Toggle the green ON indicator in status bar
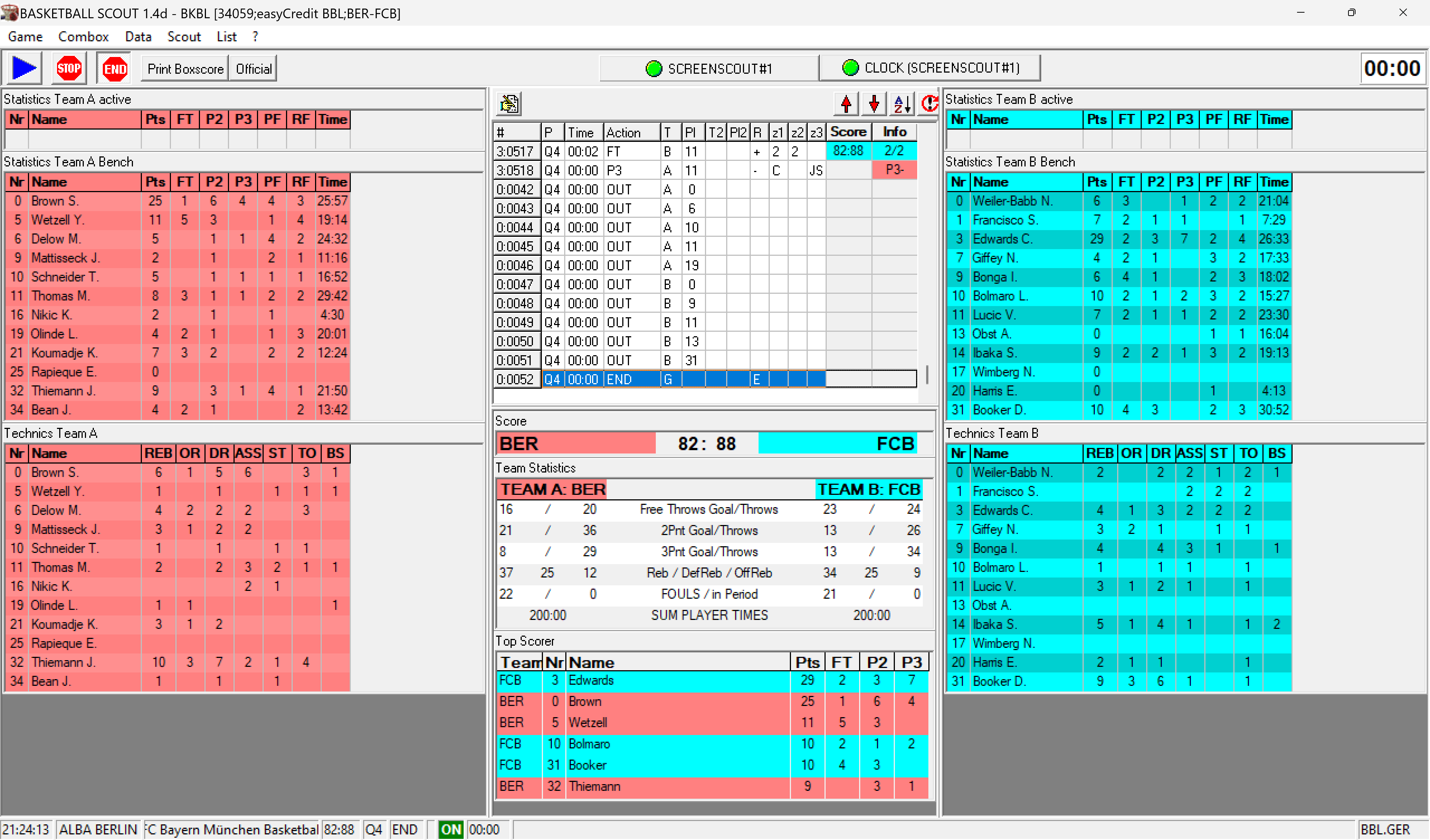This screenshot has height=840, width=1430. (x=451, y=829)
